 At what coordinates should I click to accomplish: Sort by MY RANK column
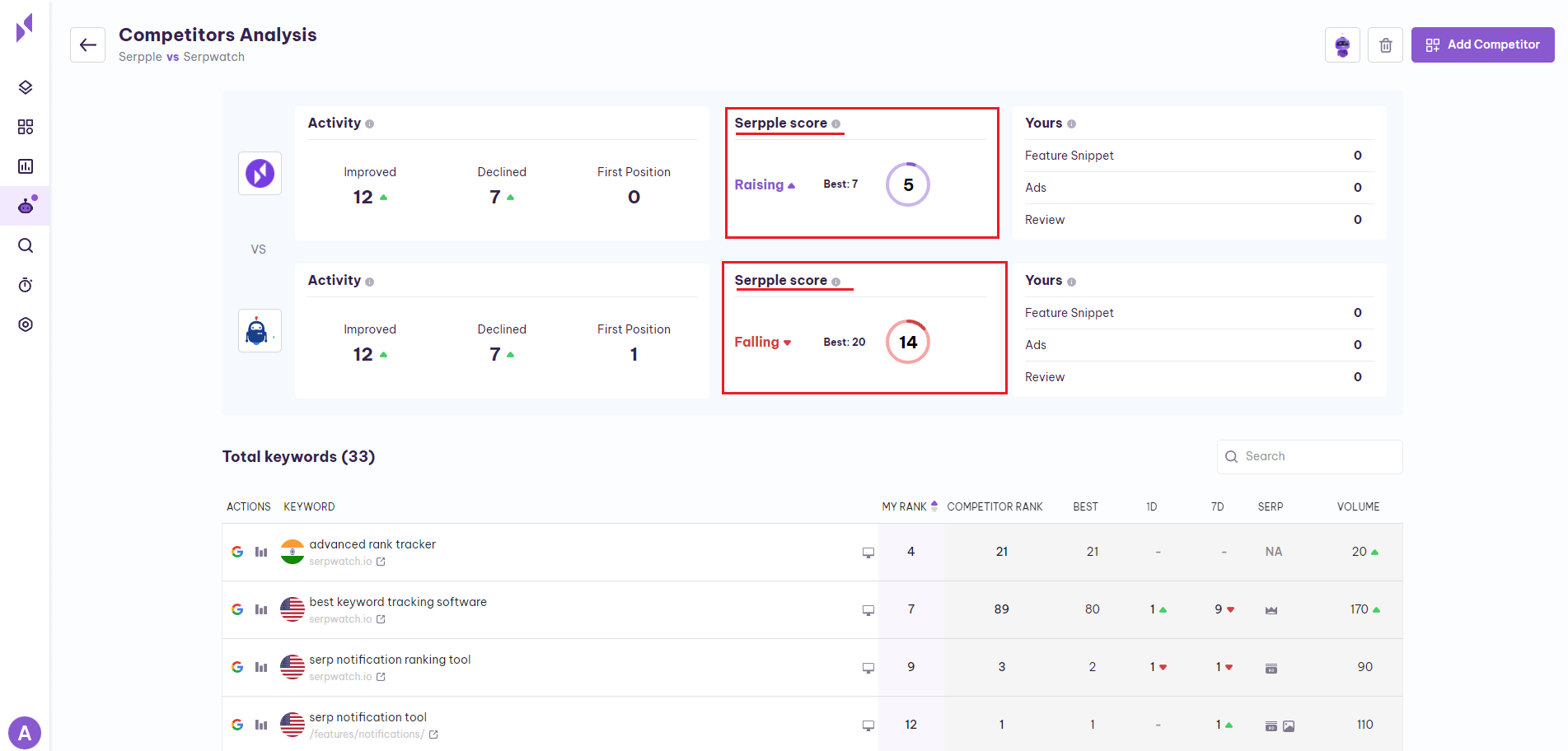(910, 506)
